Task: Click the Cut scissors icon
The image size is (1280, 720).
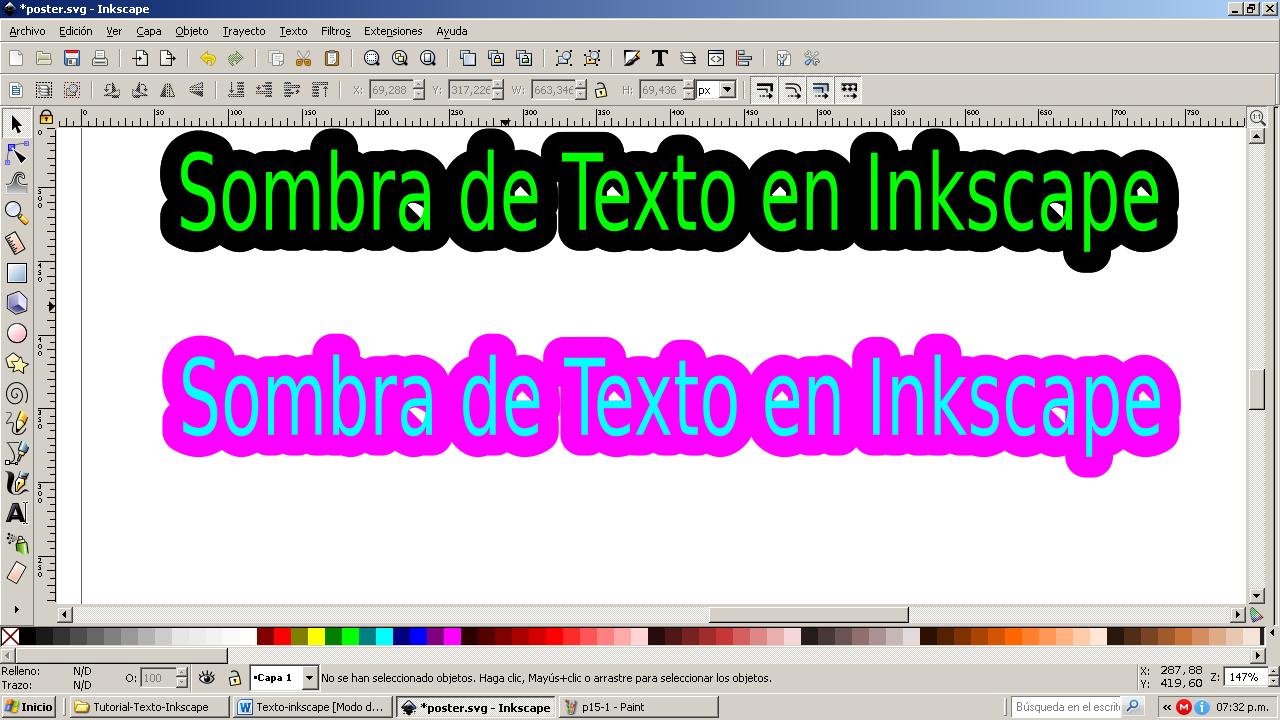Action: (304, 58)
